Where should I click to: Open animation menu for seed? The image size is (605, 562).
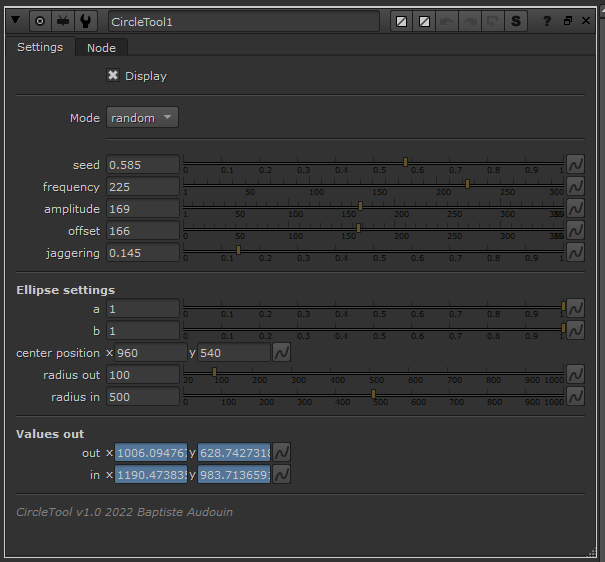coord(576,165)
